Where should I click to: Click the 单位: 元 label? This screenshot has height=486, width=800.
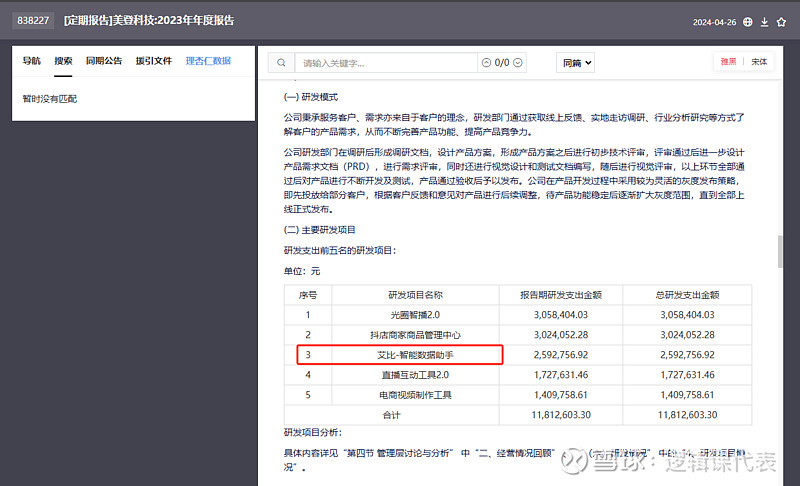pos(302,271)
